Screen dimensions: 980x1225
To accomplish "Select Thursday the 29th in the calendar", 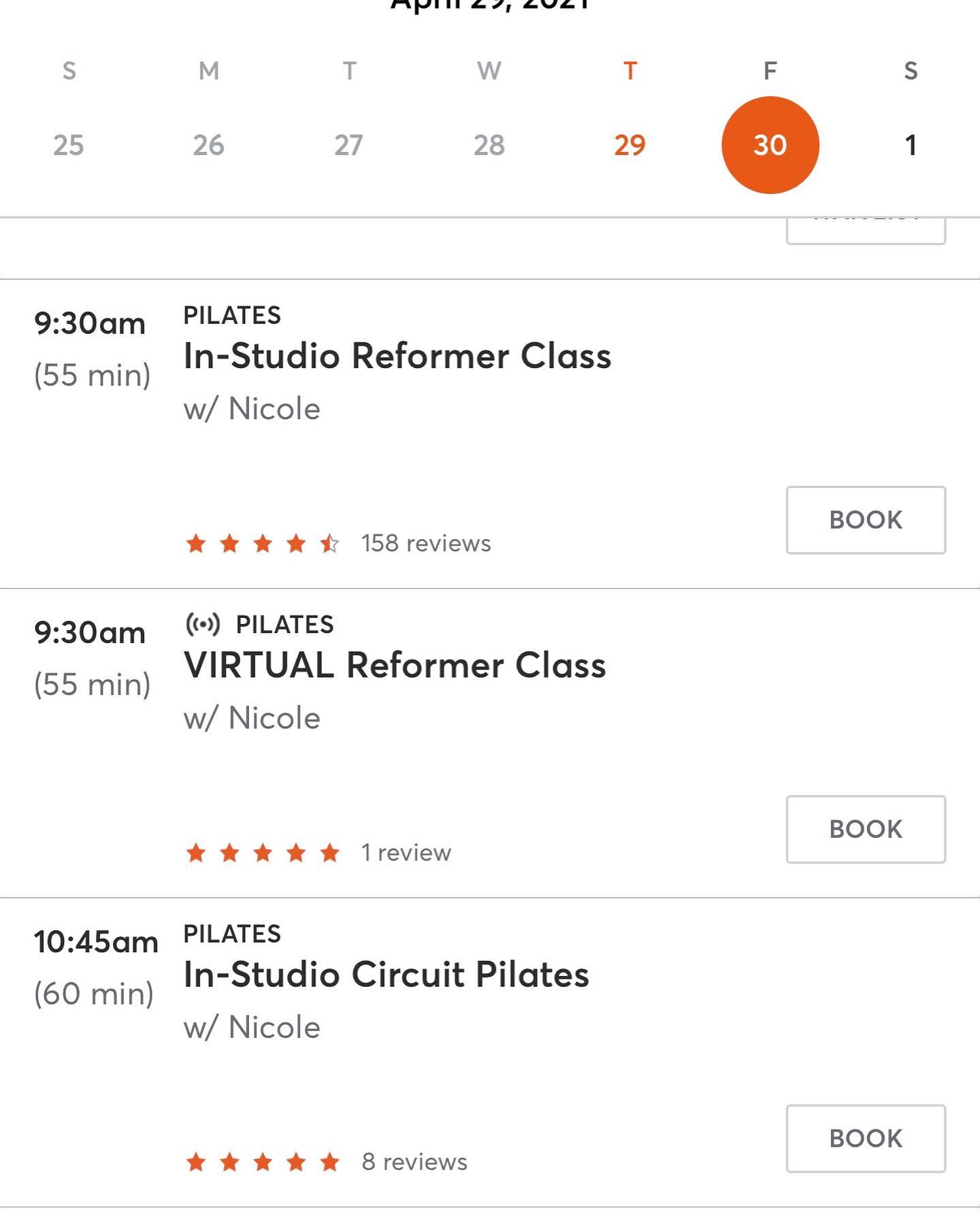I will (x=630, y=145).
